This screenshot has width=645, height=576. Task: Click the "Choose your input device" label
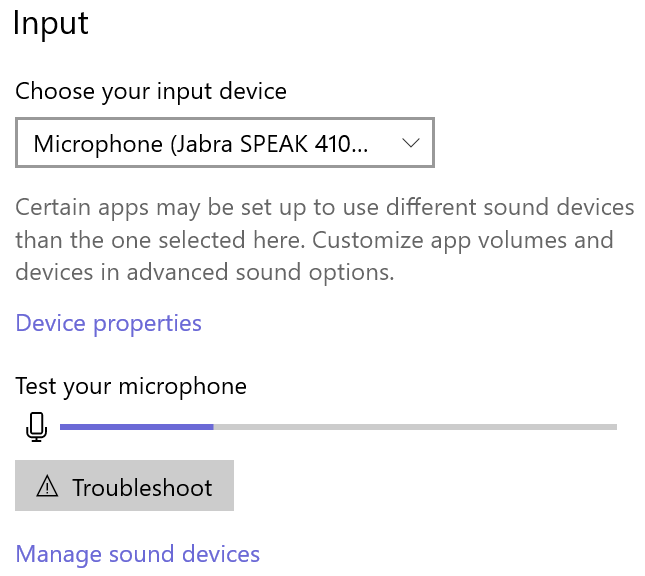click(151, 92)
